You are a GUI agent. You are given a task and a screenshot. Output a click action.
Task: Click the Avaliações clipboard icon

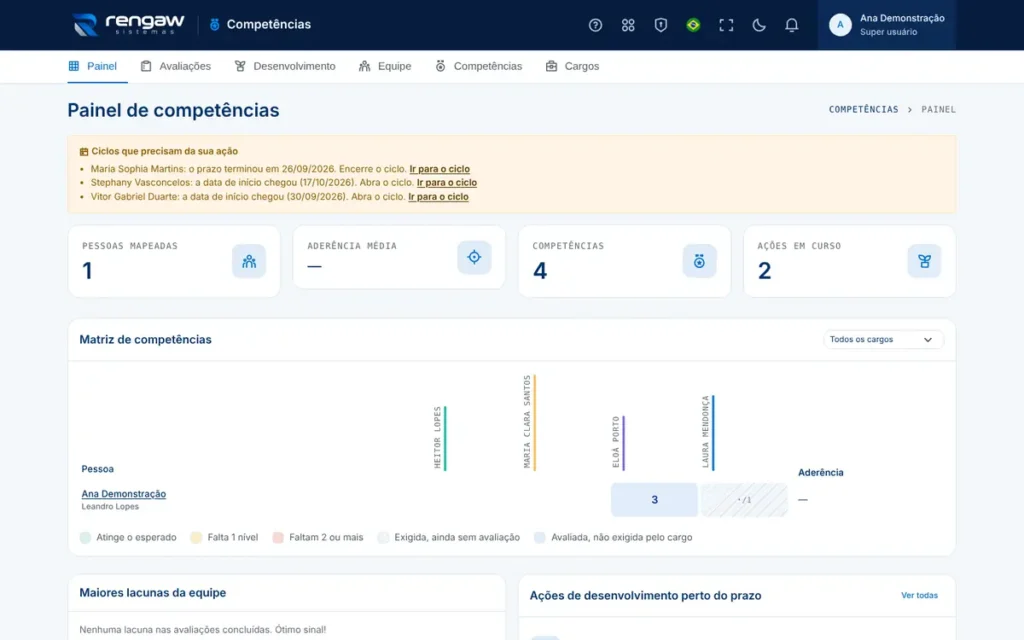(146, 66)
